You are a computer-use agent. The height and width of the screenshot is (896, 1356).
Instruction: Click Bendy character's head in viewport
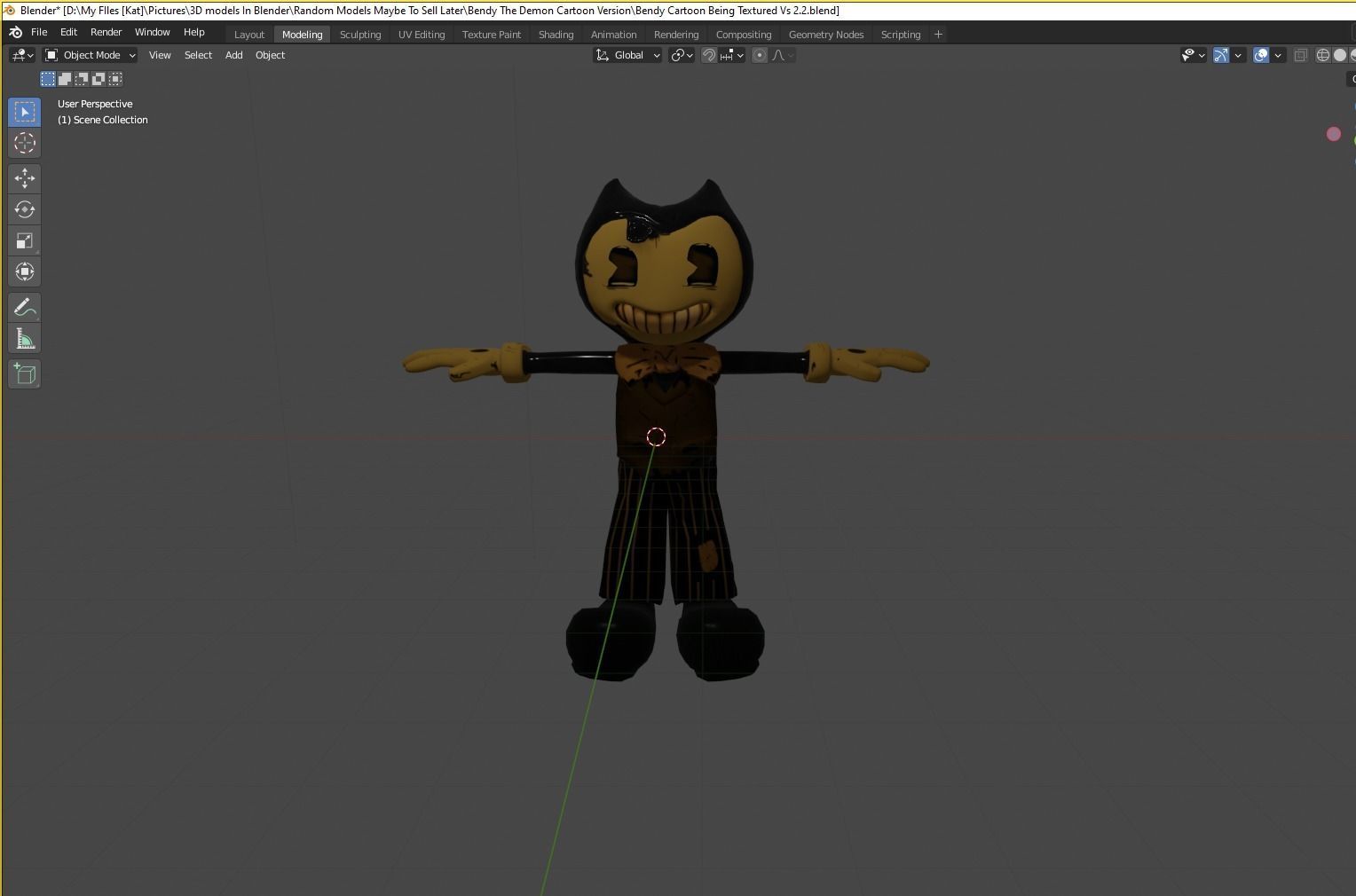pyautogui.click(x=664, y=262)
